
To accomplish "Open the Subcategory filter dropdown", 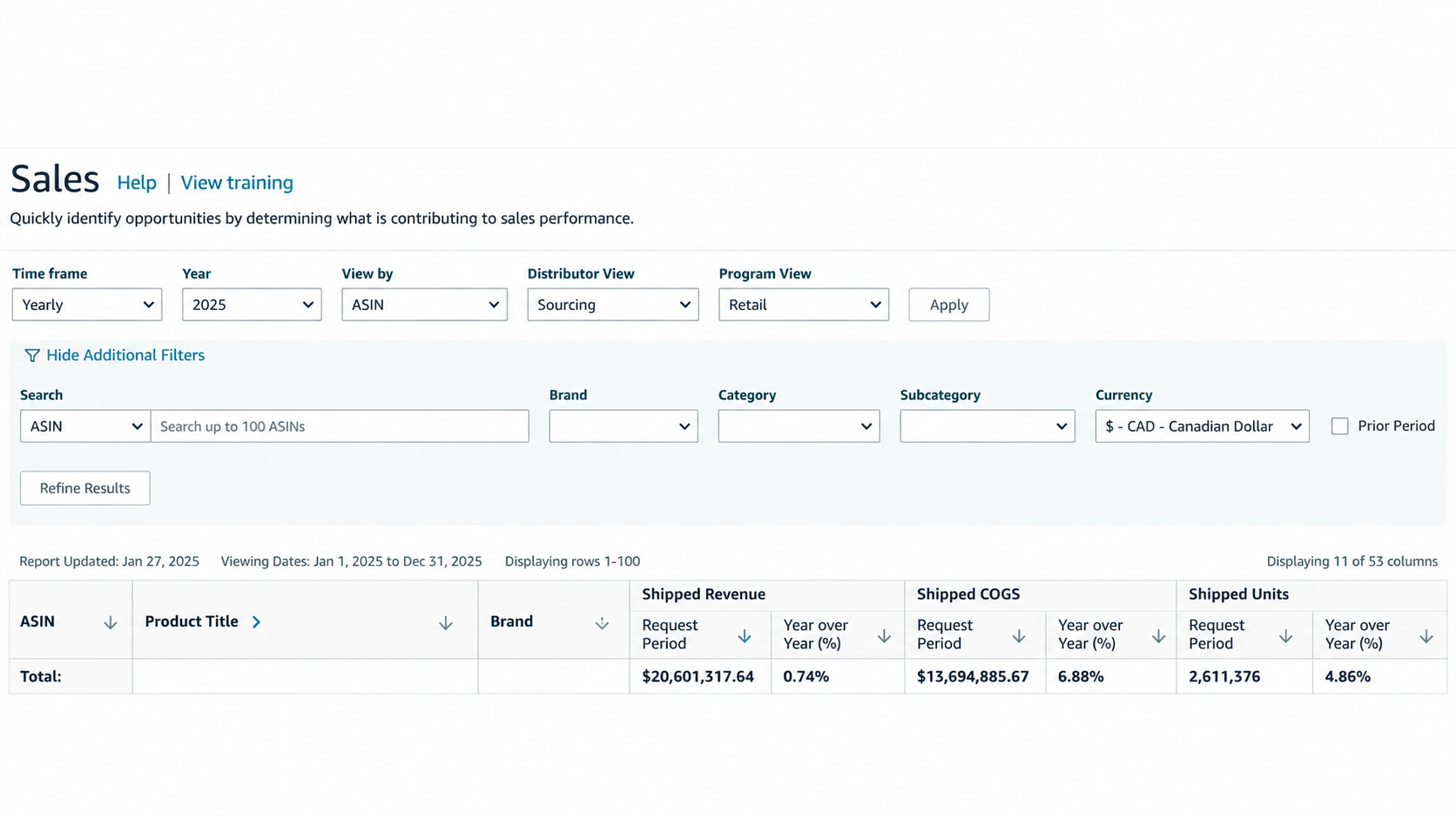I will point(988,426).
